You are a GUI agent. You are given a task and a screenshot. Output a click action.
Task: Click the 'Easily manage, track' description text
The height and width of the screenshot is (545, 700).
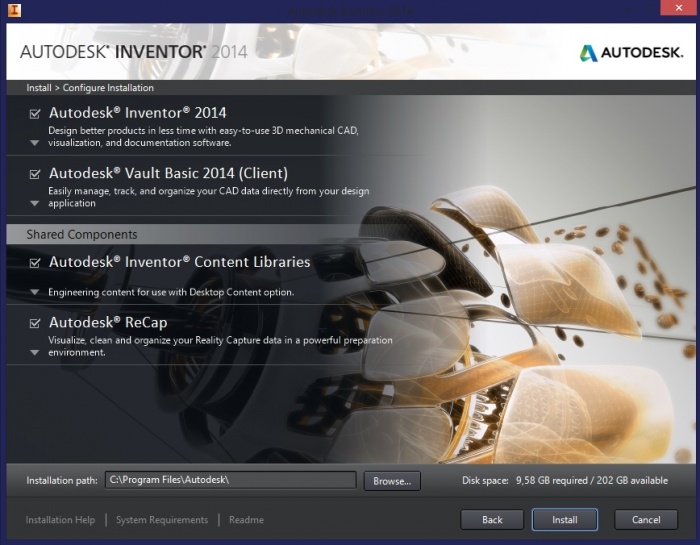tap(208, 197)
